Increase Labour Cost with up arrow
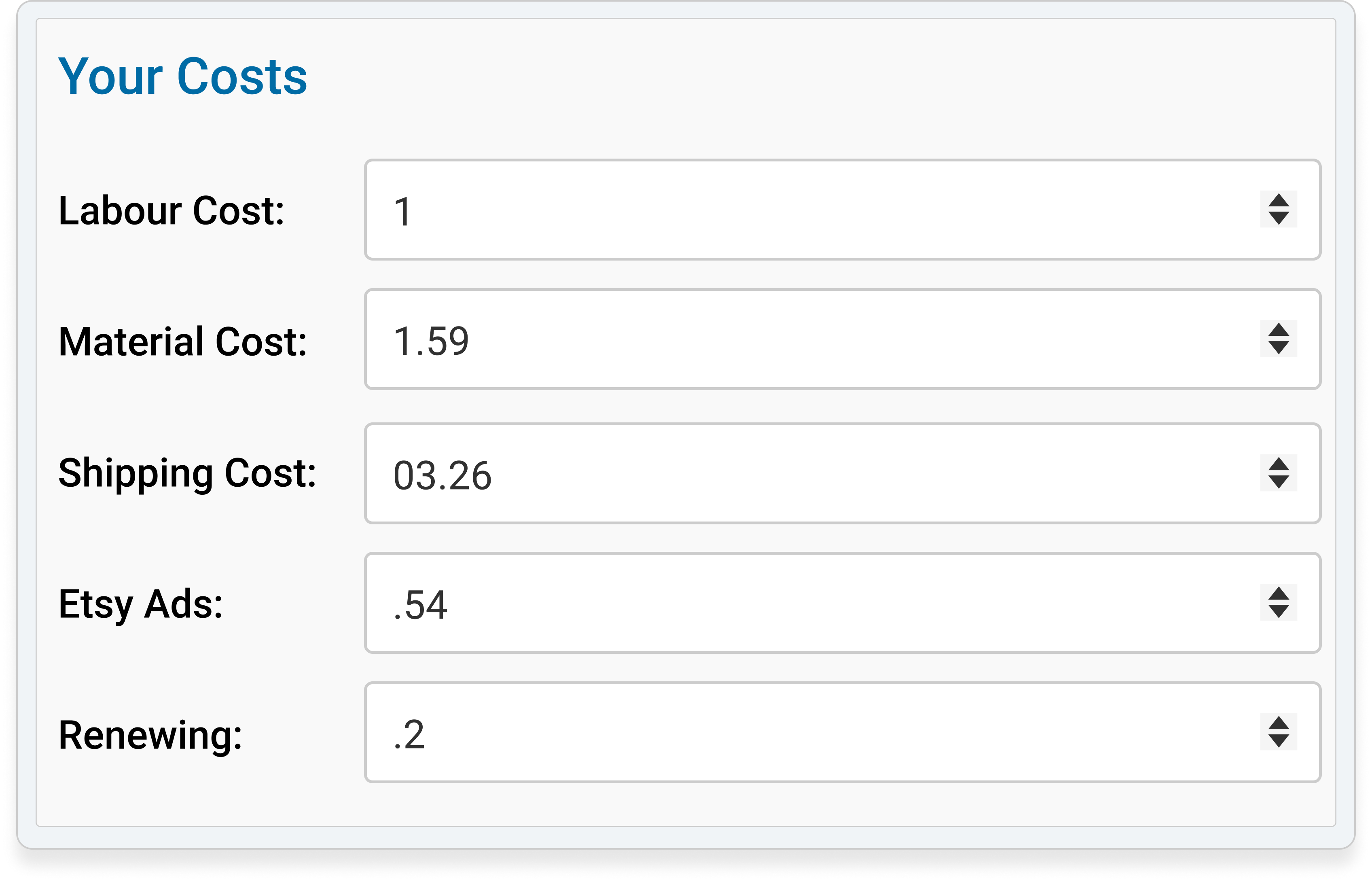The height and width of the screenshot is (882, 1372). pyautogui.click(x=1278, y=200)
